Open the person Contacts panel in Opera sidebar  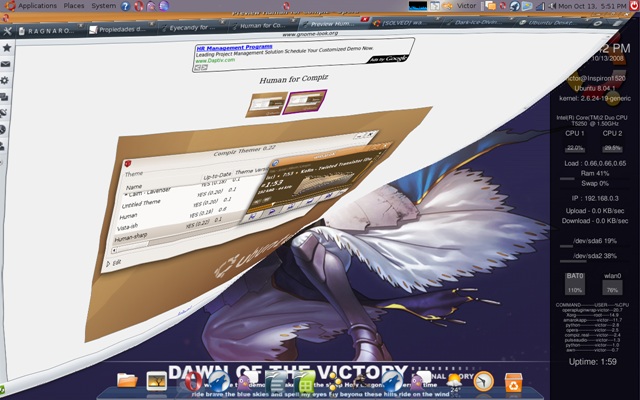pos(2,146)
